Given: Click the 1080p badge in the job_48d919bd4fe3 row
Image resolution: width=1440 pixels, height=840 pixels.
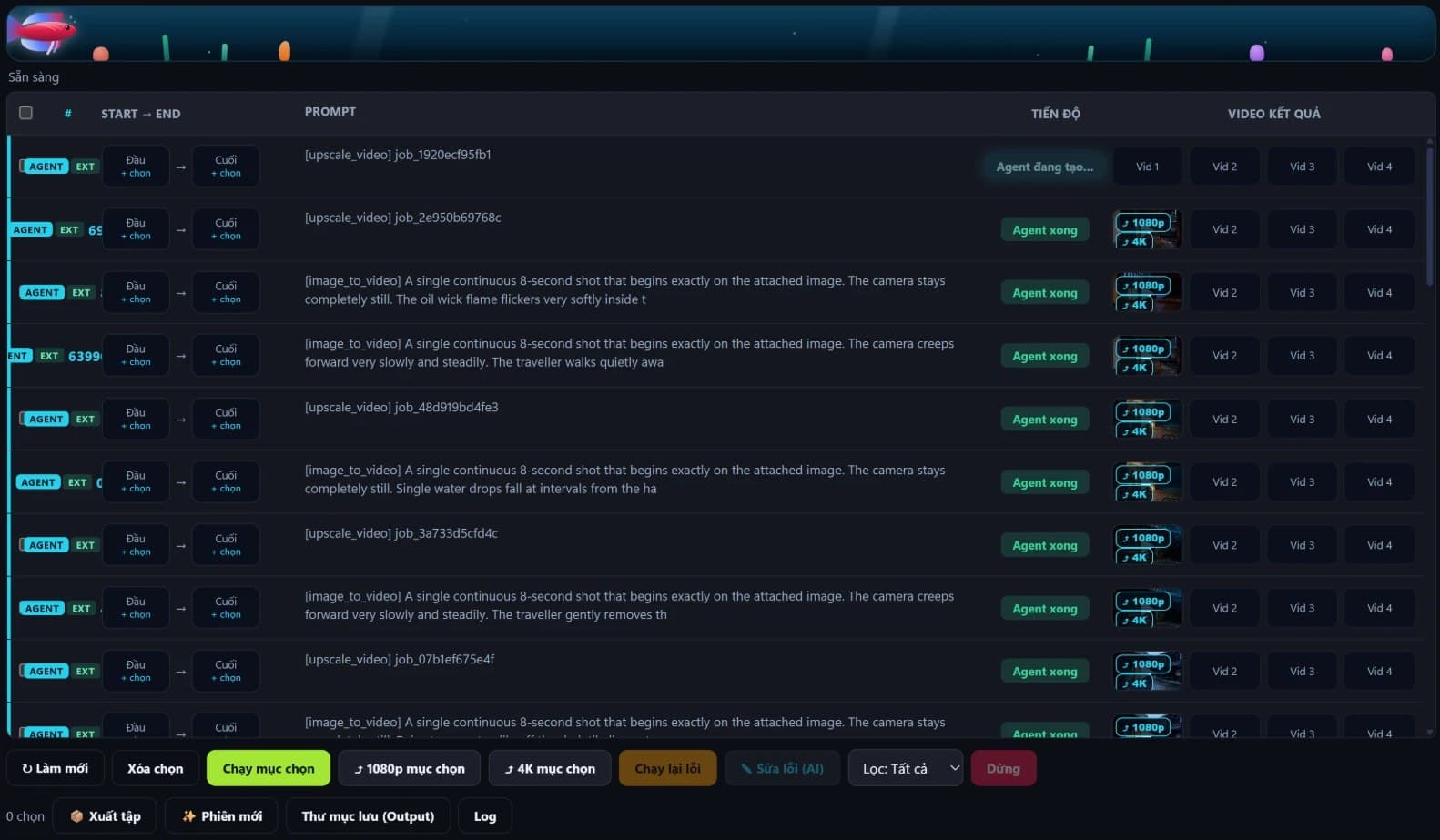Looking at the screenshot, I should click(1143, 412).
